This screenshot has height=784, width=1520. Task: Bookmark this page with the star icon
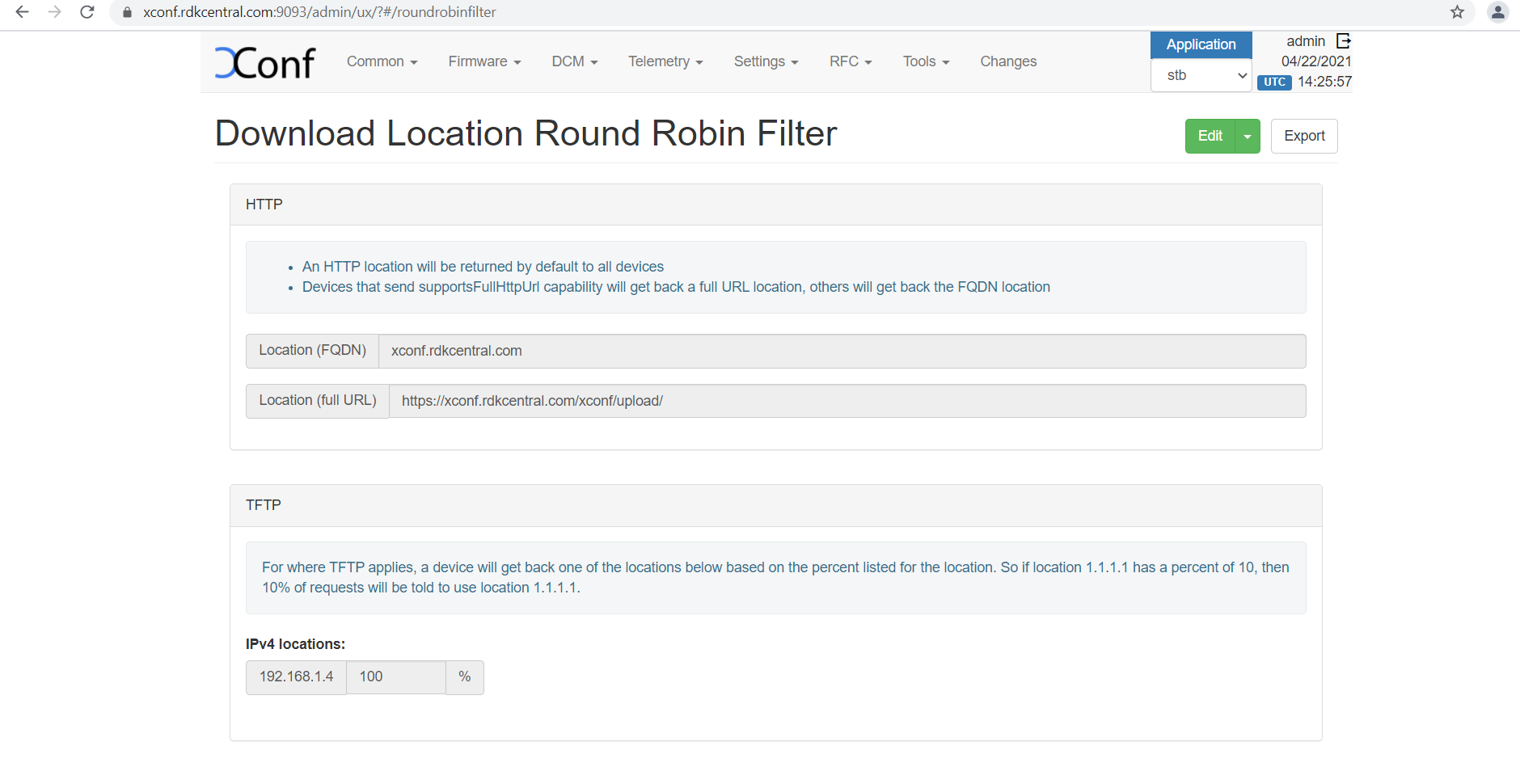pos(1457,12)
